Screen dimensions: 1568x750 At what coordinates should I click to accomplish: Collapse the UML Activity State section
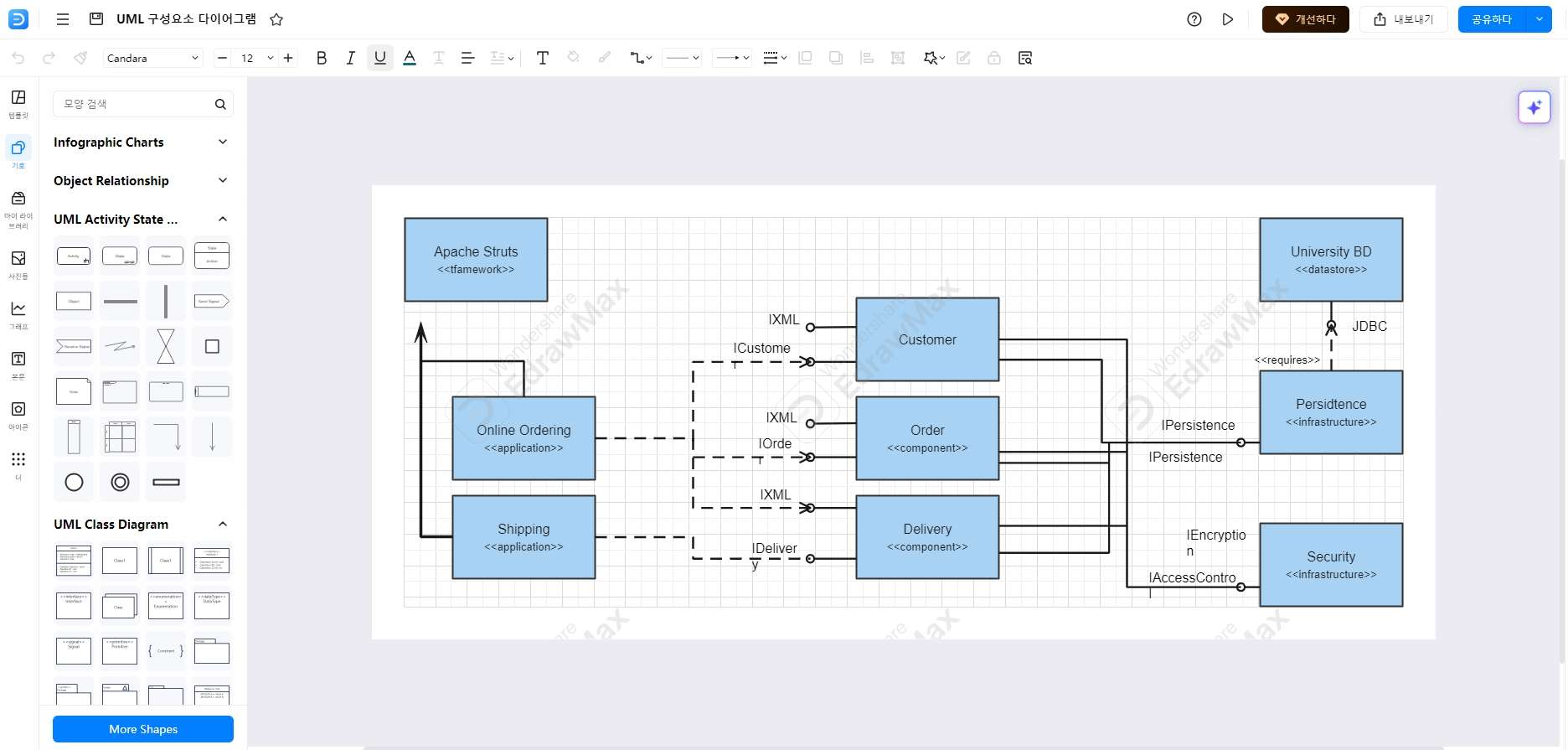pyautogui.click(x=223, y=219)
